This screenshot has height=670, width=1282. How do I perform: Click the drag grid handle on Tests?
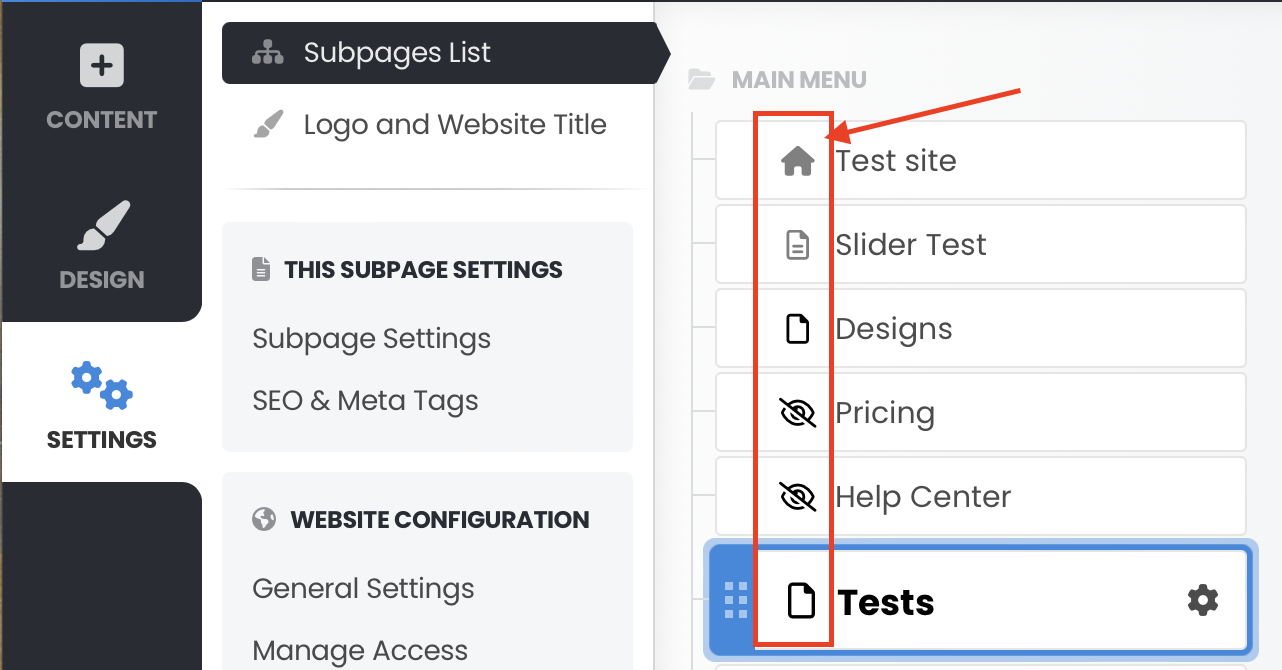click(736, 600)
